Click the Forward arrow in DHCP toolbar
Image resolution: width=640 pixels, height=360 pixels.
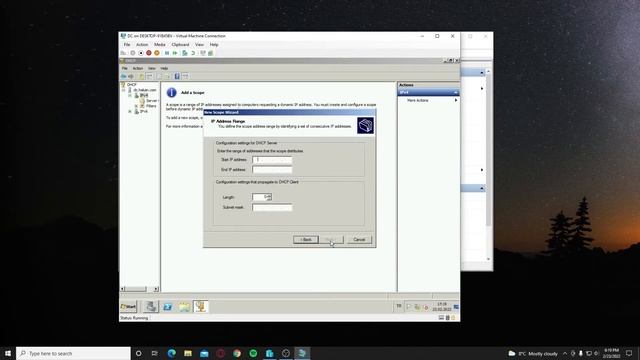click(x=131, y=76)
